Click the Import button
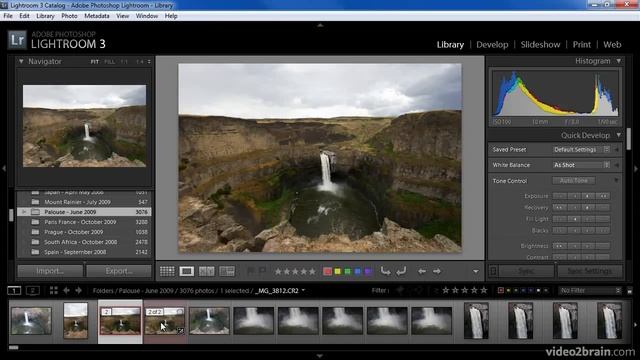Image resolution: width=640 pixels, height=360 pixels. tap(50, 271)
